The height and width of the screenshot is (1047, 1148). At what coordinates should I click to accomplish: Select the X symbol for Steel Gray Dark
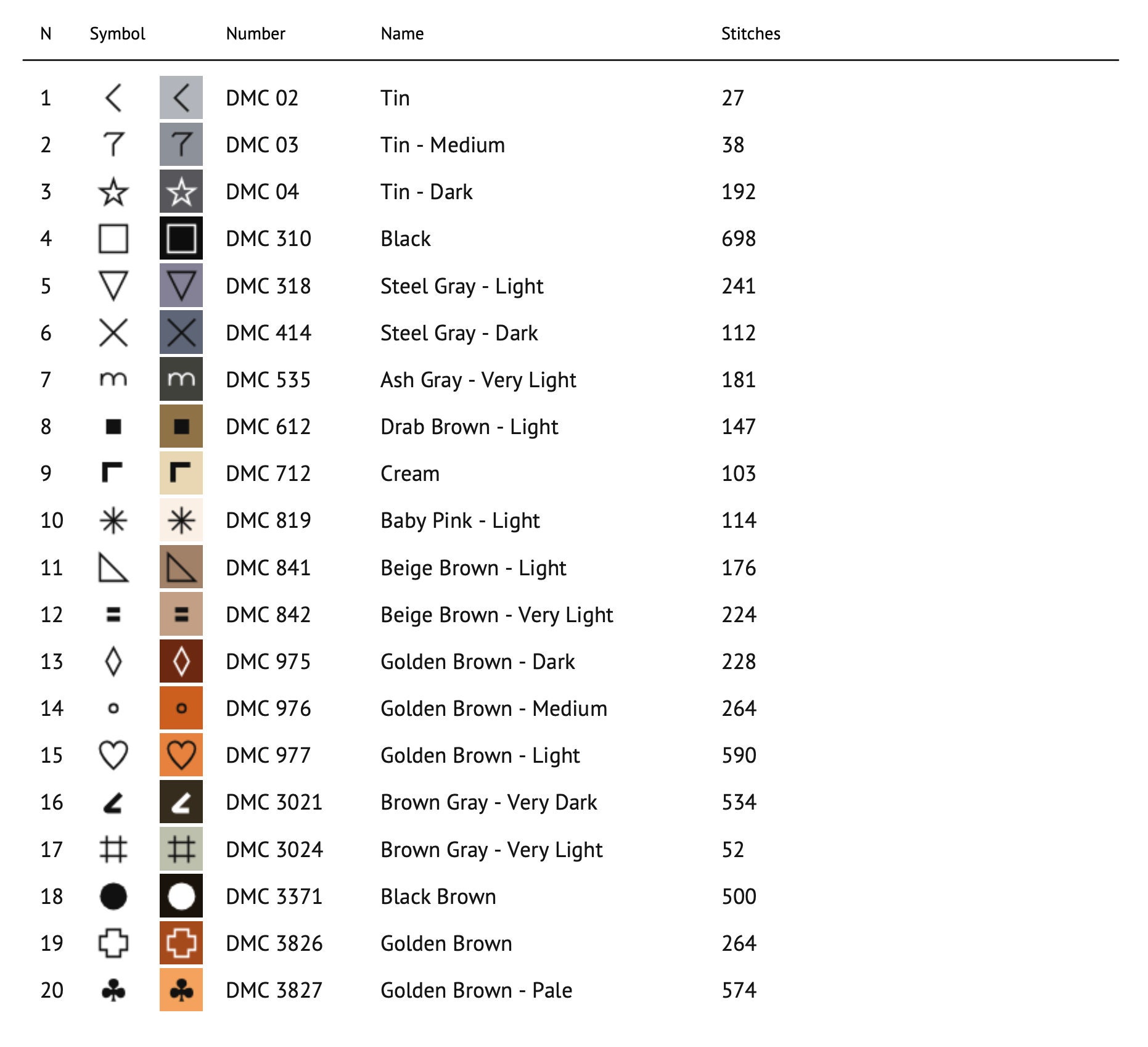point(113,332)
